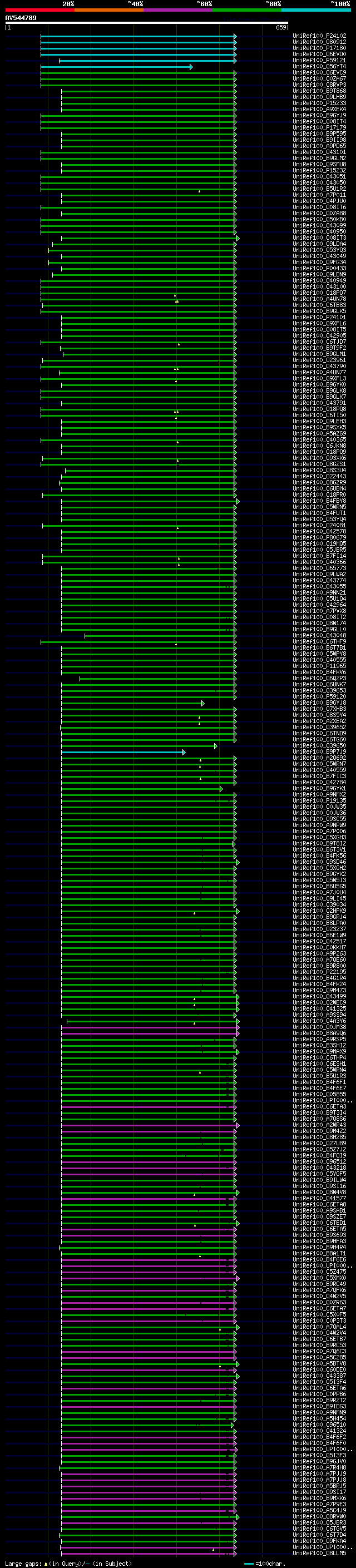Click label UniRef100_B9P7J9
Viewport: 356px width, 1568px height.
319,752
